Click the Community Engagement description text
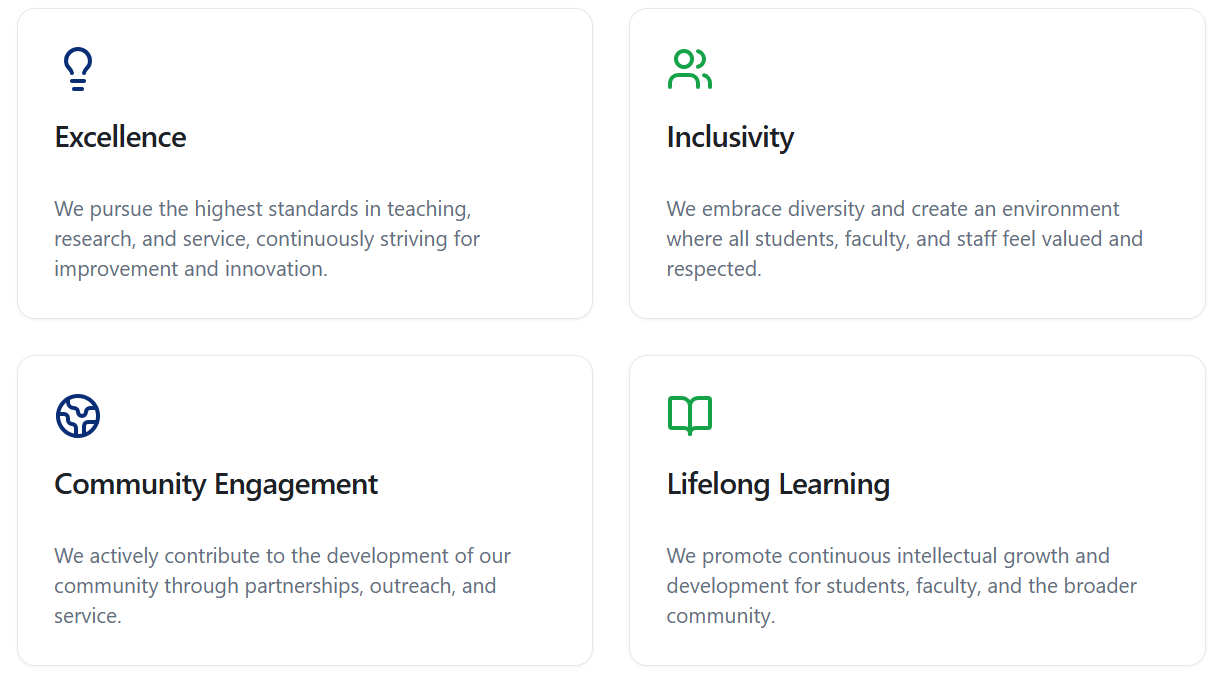Viewport: 1219px width, 681px height. tap(282, 586)
